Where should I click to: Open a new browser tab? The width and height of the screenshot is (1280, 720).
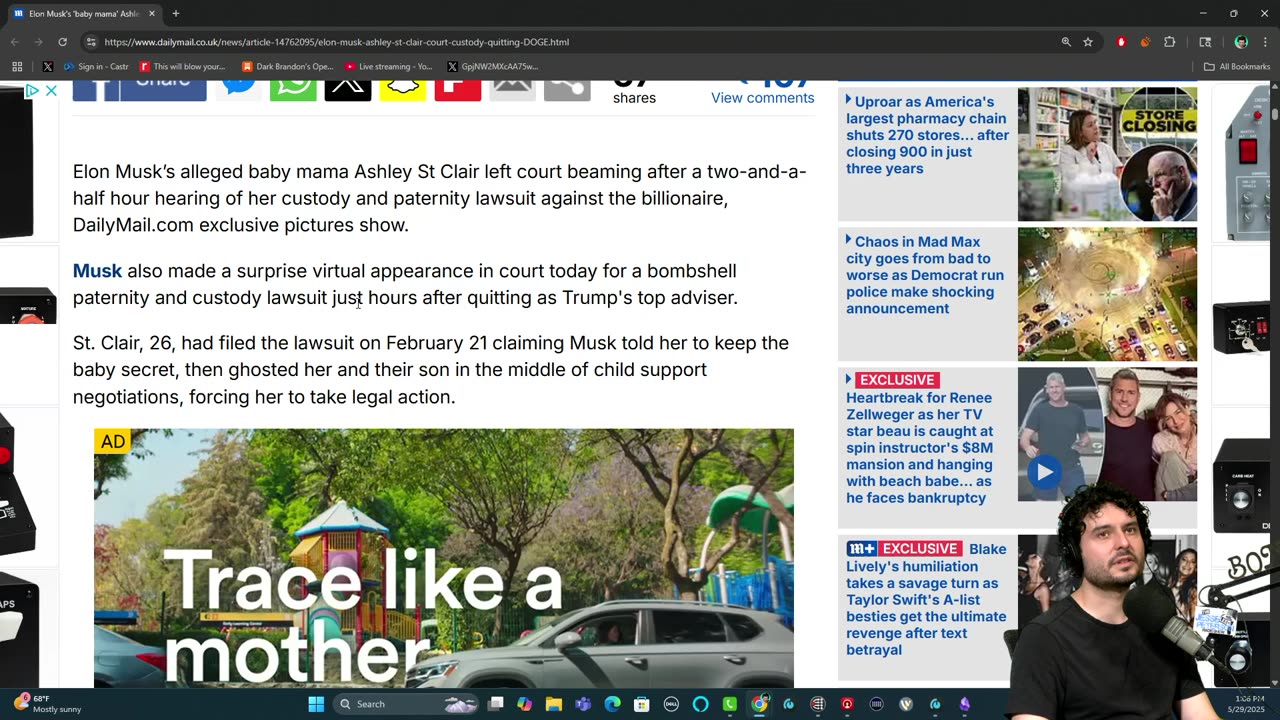(x=175, y=13)
